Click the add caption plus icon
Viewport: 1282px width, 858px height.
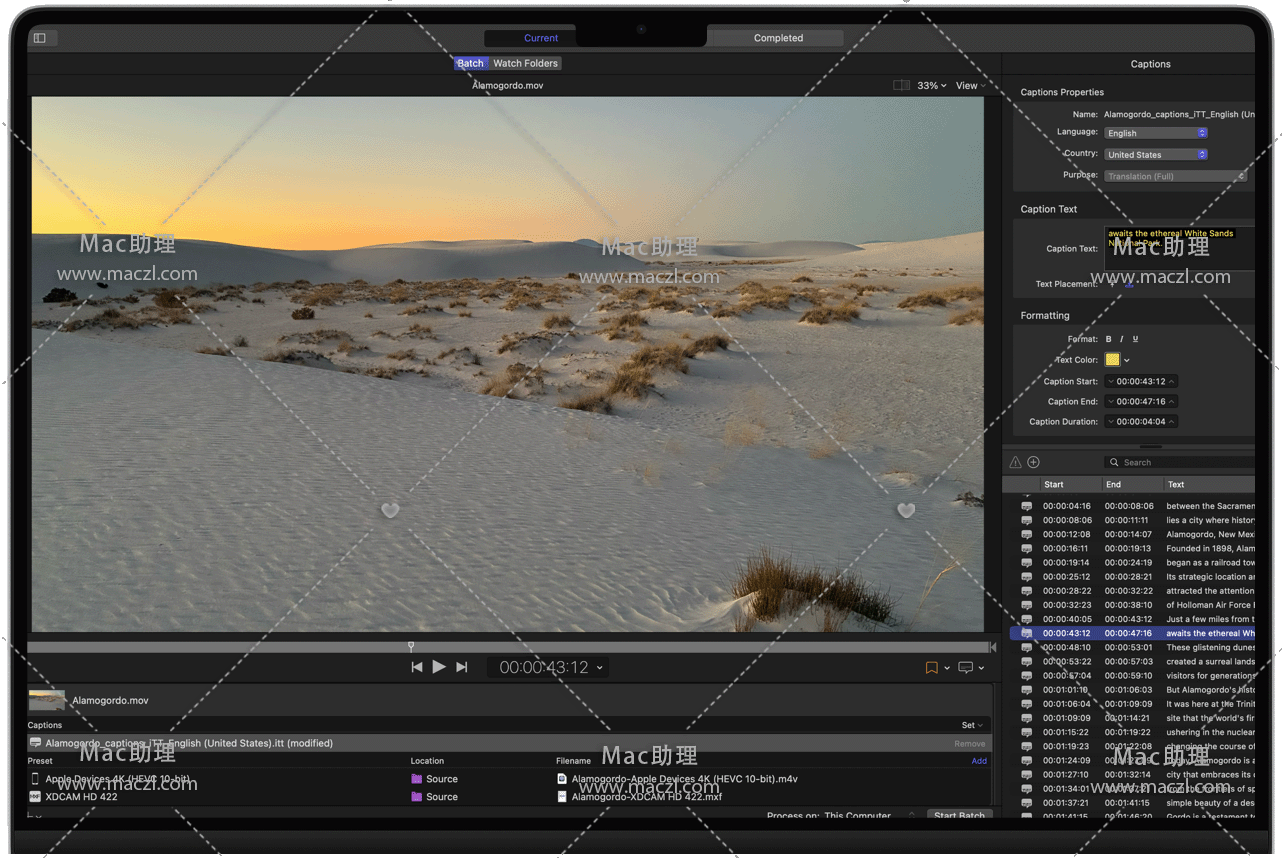[x=1034, y=462]
